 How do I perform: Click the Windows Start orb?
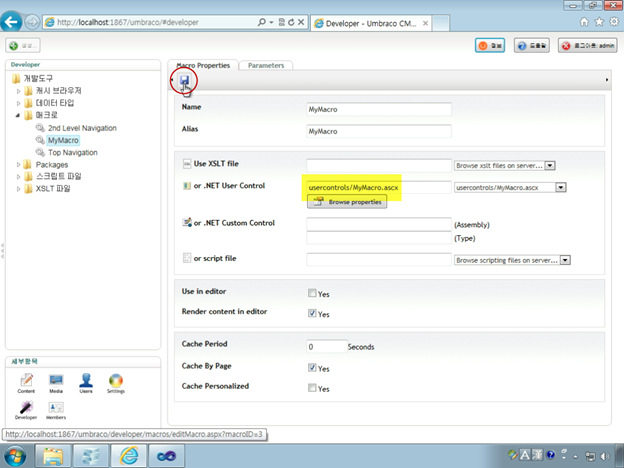coord(13,456)
